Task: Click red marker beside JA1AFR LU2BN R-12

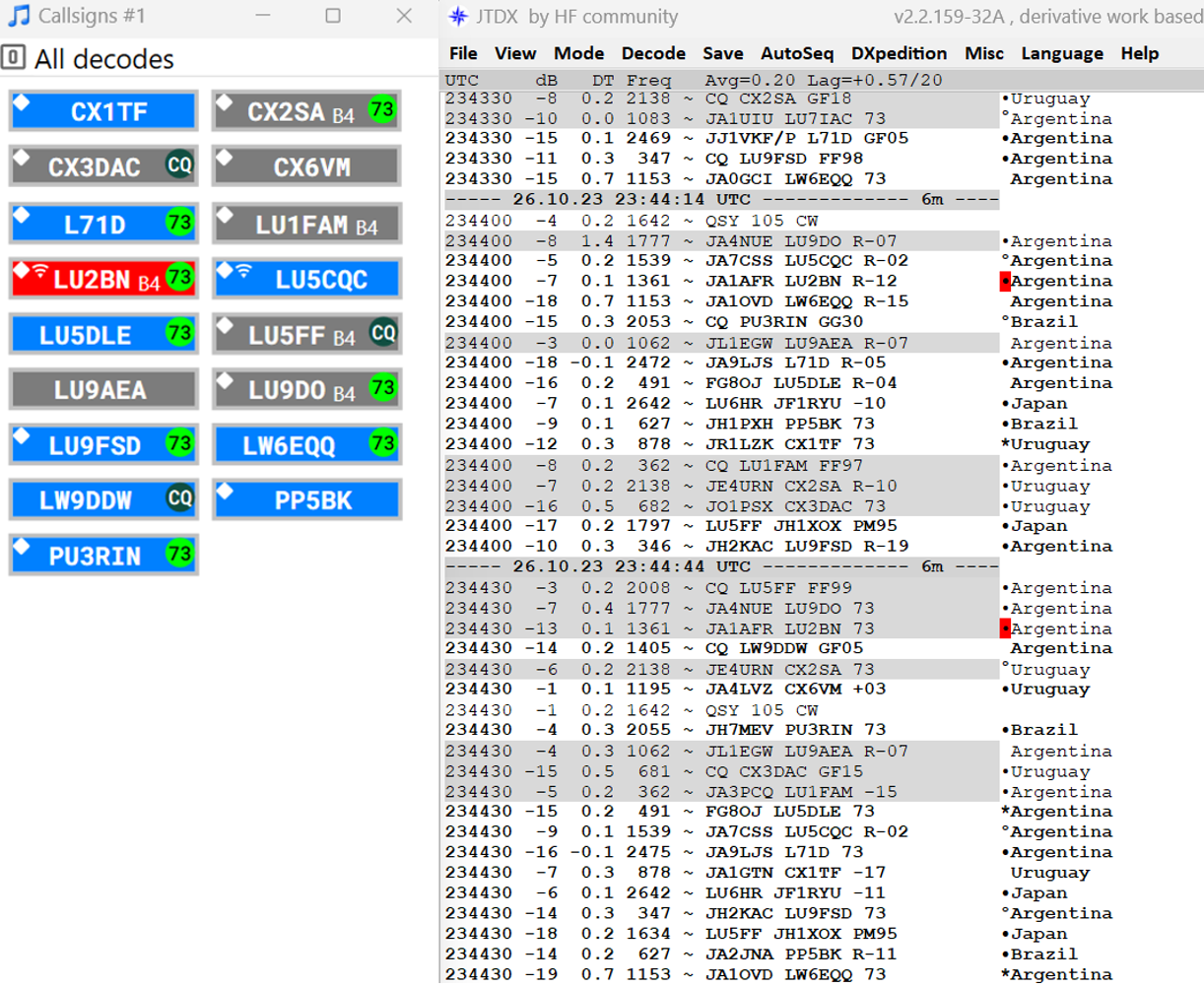Action: [1005, 281]
